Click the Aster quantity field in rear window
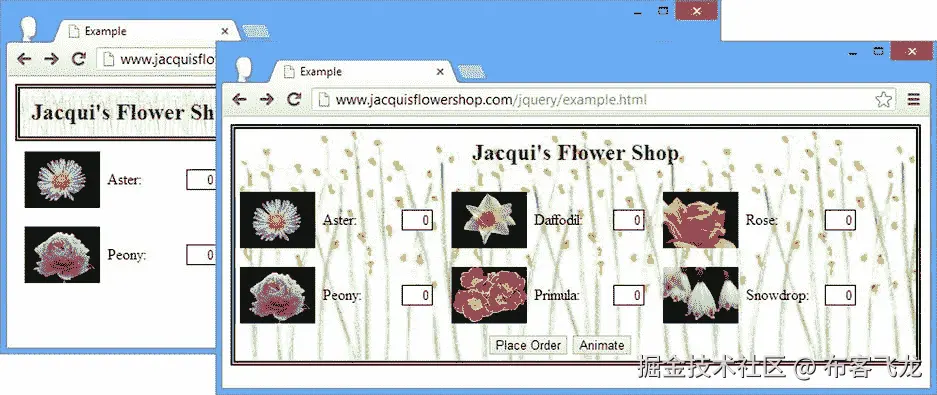The width and height of the screenshot is (937, 395). (x=201, y=180)
